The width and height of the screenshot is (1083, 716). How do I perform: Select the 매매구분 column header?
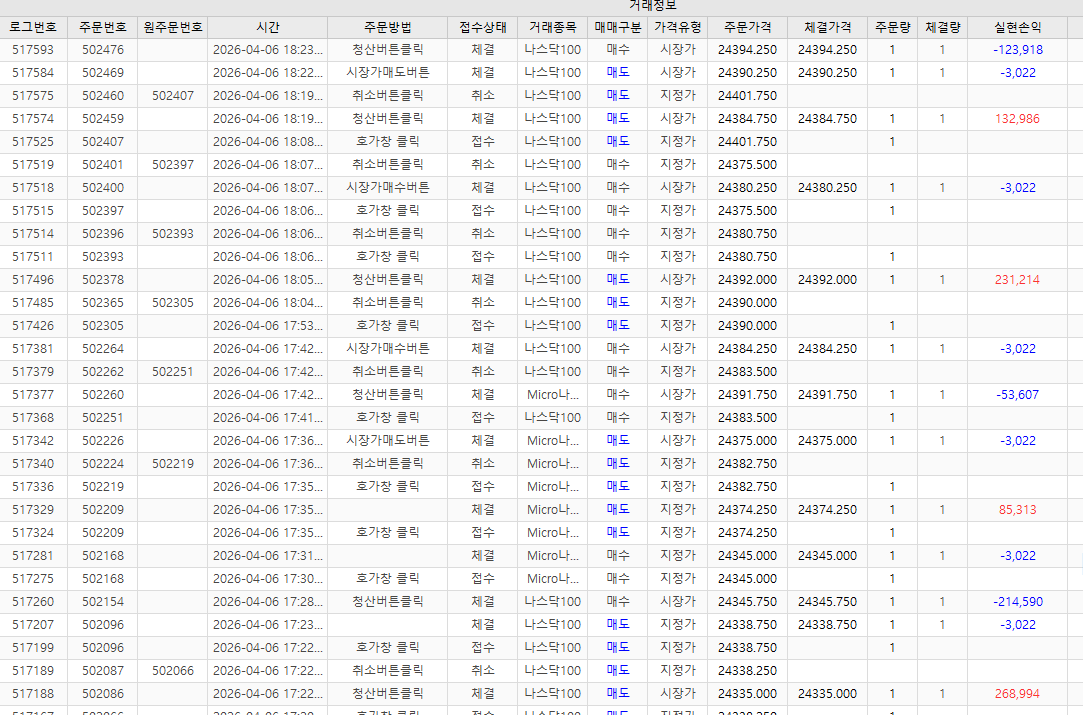tap(617, 28)
